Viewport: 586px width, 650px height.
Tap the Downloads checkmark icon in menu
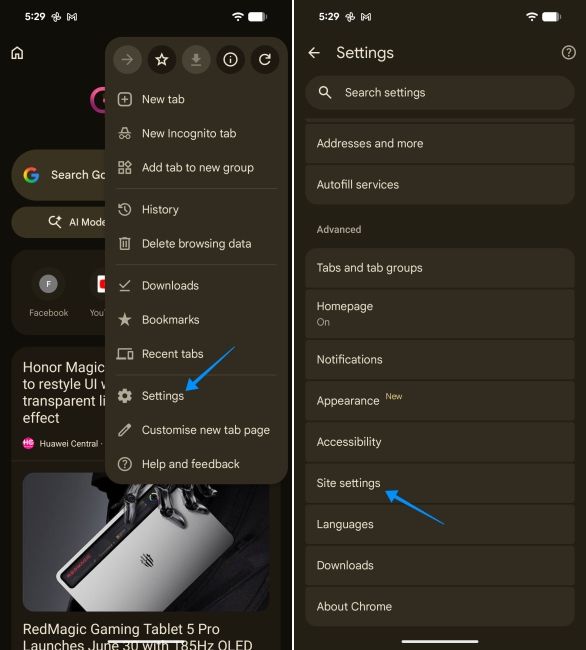point(125,286)
